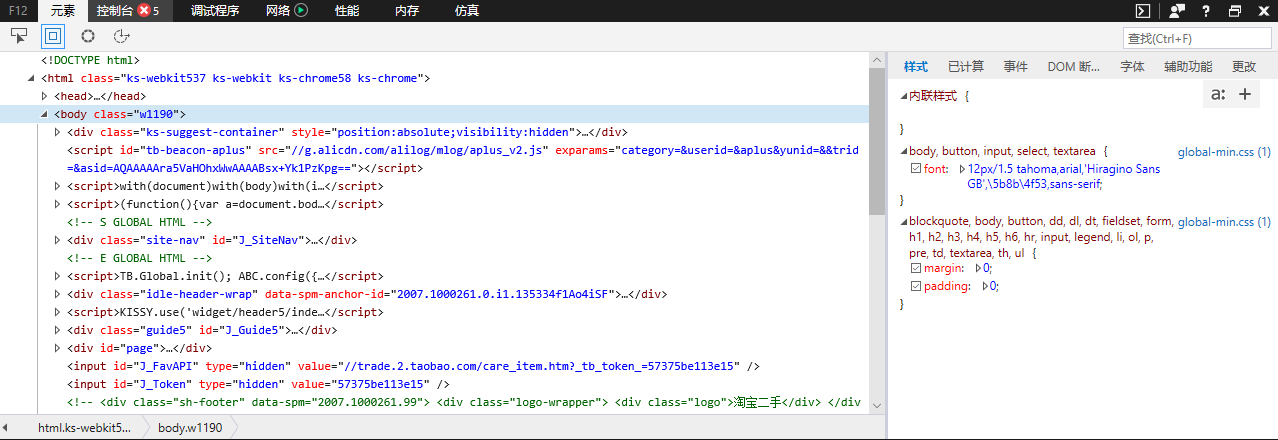Click body.w1190 breadcrumb

190,428
